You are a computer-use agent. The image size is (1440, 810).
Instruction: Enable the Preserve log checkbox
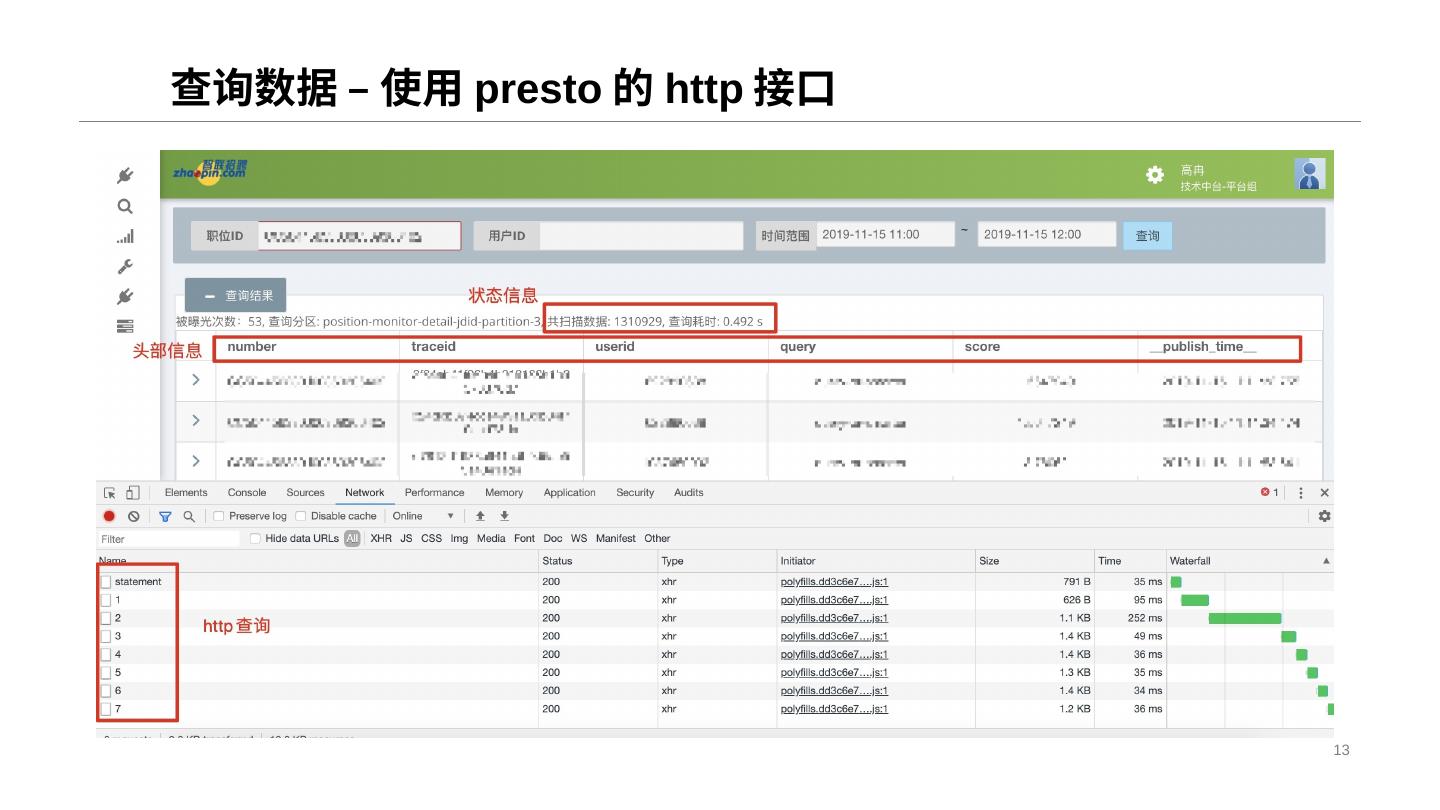tap(219, 517)
